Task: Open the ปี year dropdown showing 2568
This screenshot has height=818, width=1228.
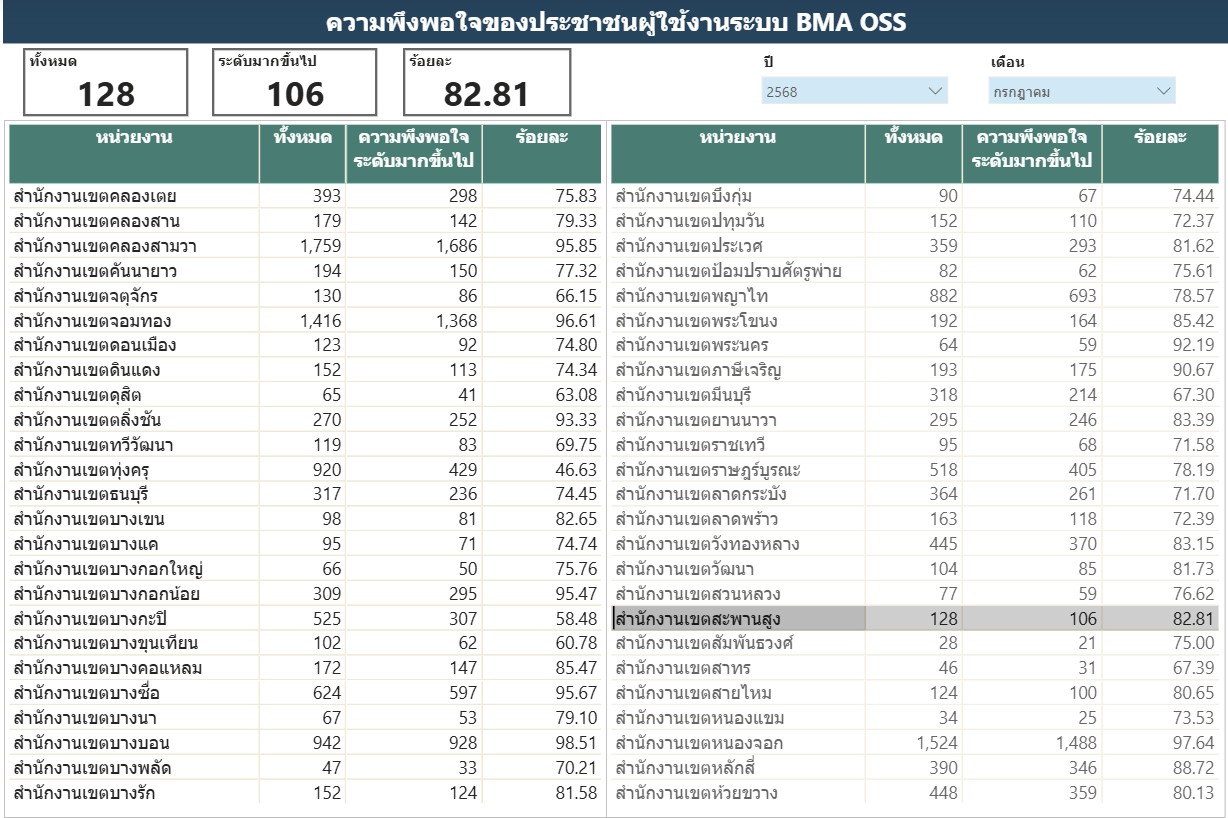Action: click(x=853, y=92)
